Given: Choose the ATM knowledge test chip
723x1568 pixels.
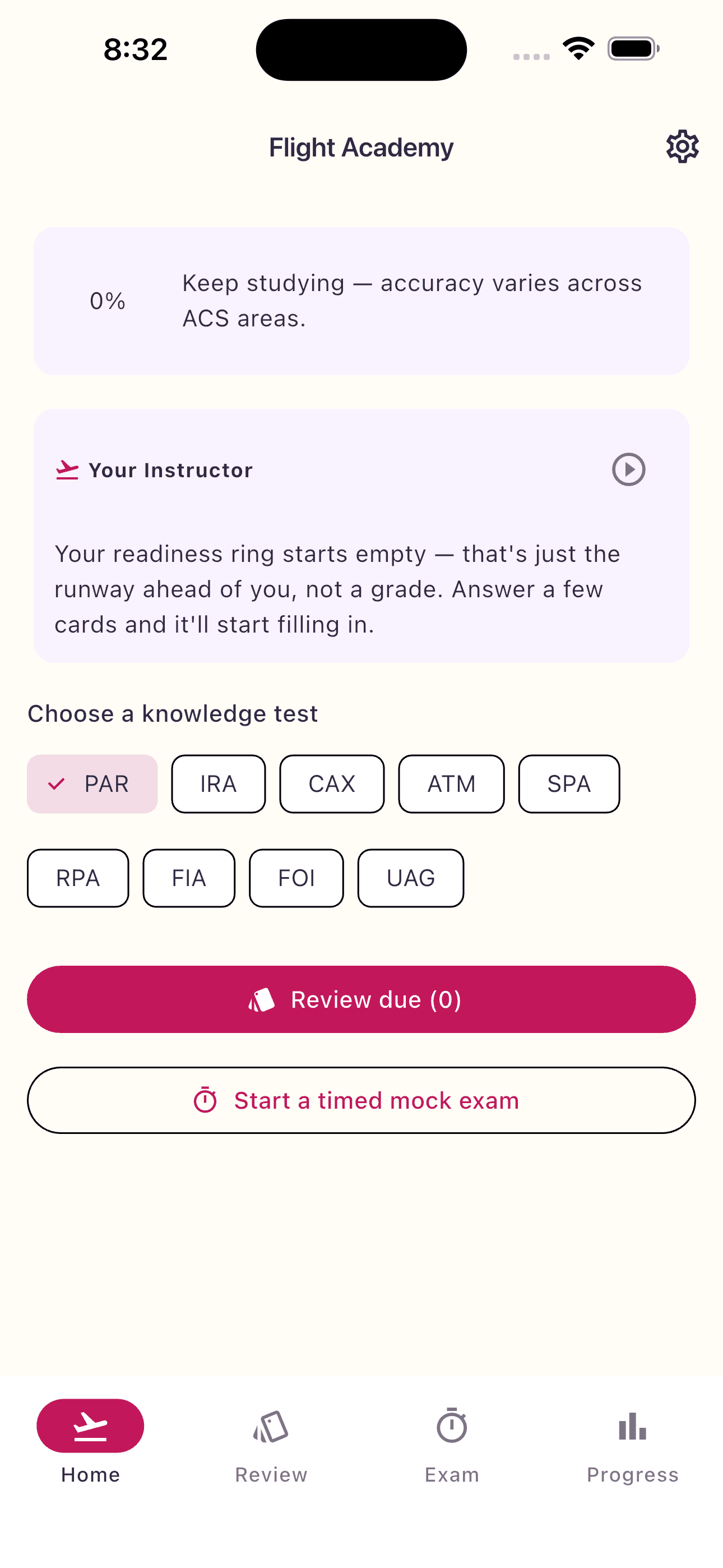Looking at the screenshot, I should coord(451,784).
